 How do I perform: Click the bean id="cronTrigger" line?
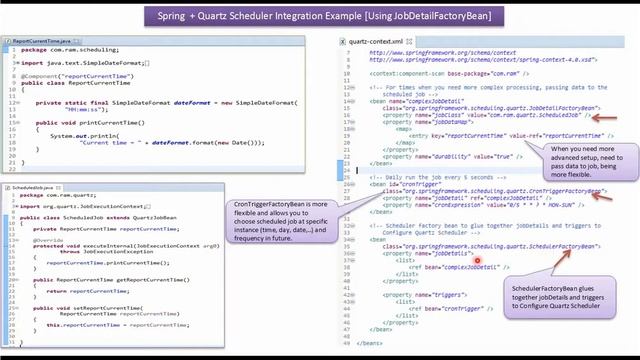click(405, 184)
